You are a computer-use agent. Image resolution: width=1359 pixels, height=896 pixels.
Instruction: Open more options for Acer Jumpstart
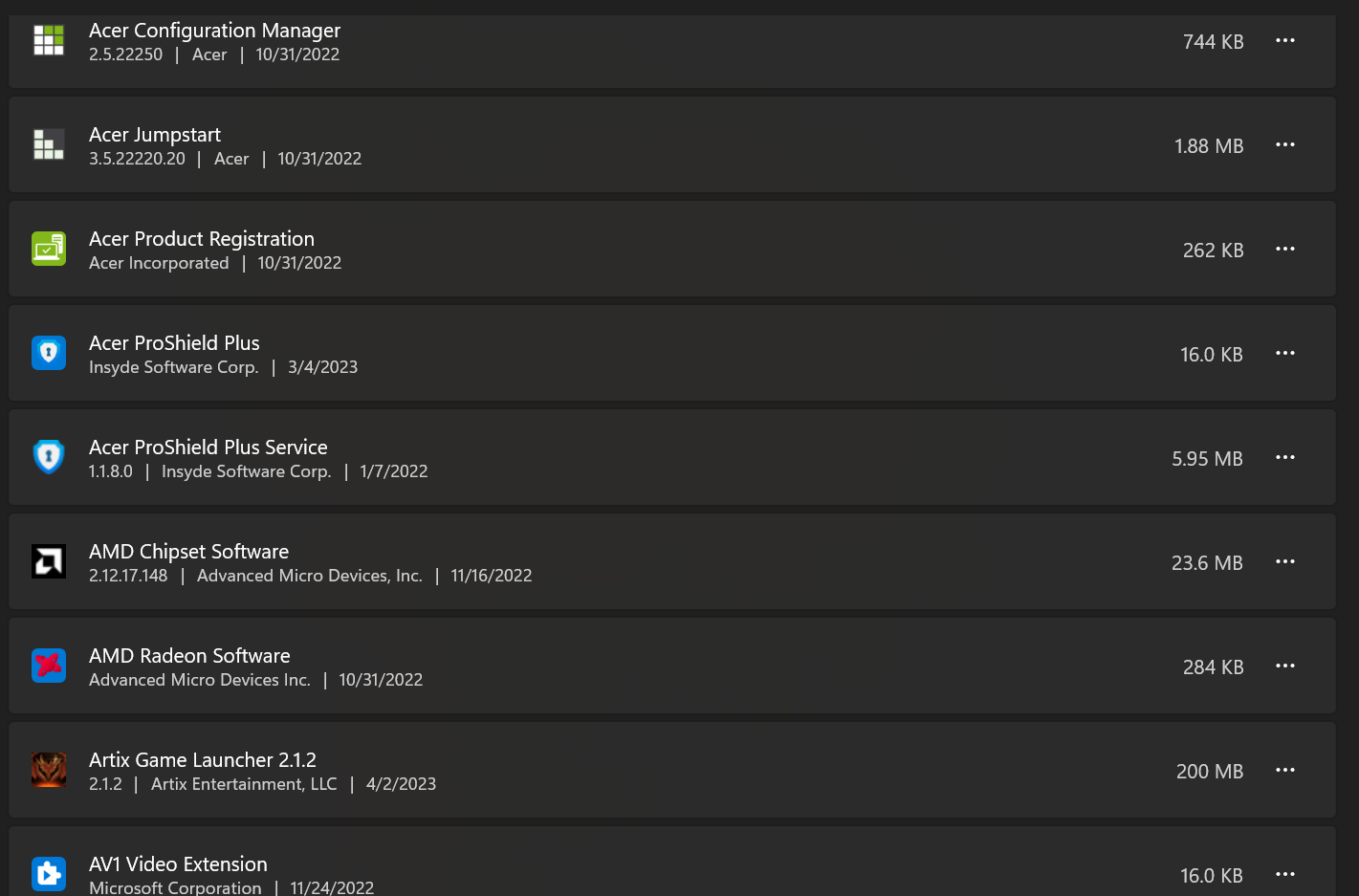coord(1285,144)
